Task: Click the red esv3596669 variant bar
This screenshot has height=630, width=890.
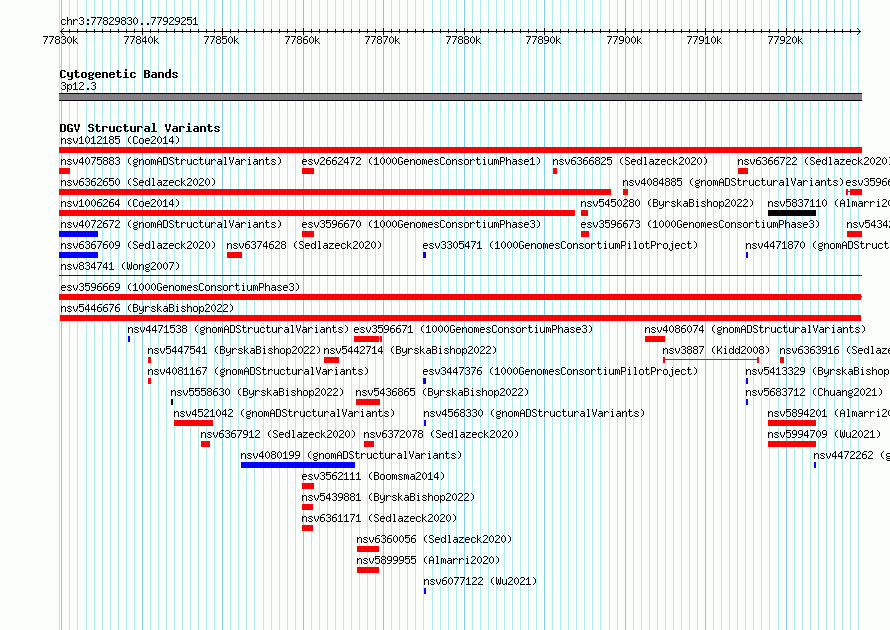Action: [460, 297]
